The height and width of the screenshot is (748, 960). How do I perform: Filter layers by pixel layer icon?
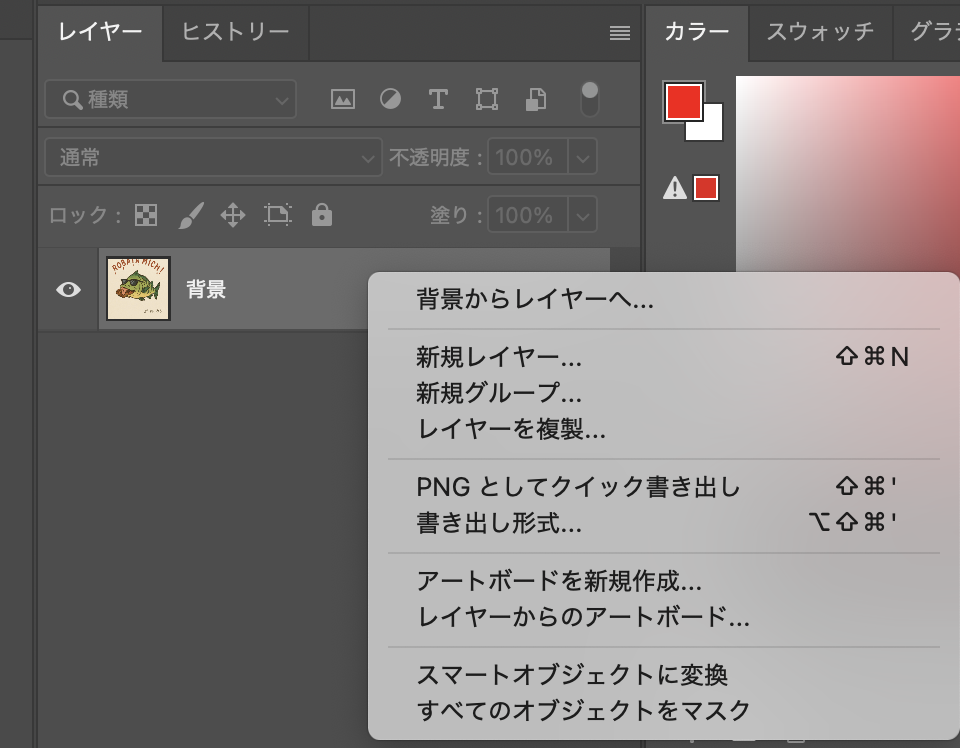[x=343, y=99]
